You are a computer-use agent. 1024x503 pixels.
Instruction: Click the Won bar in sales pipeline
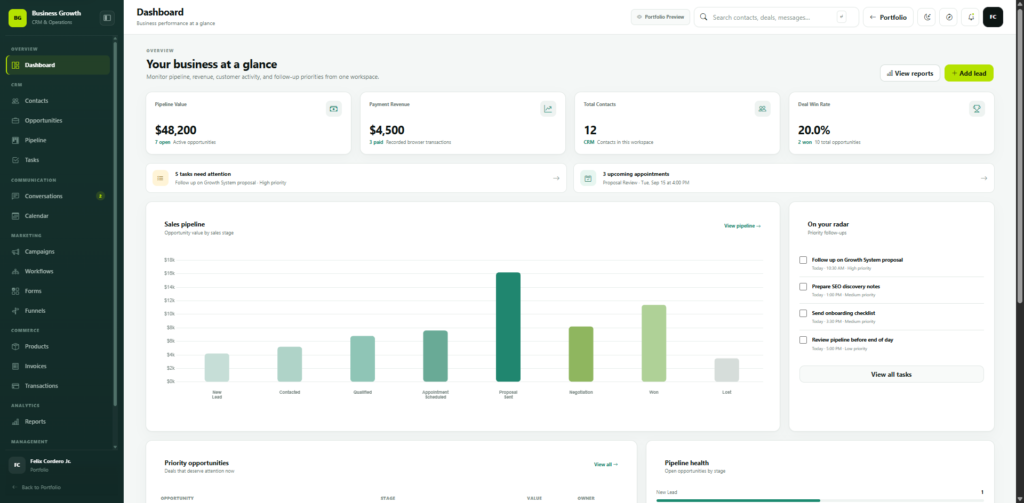654,343
